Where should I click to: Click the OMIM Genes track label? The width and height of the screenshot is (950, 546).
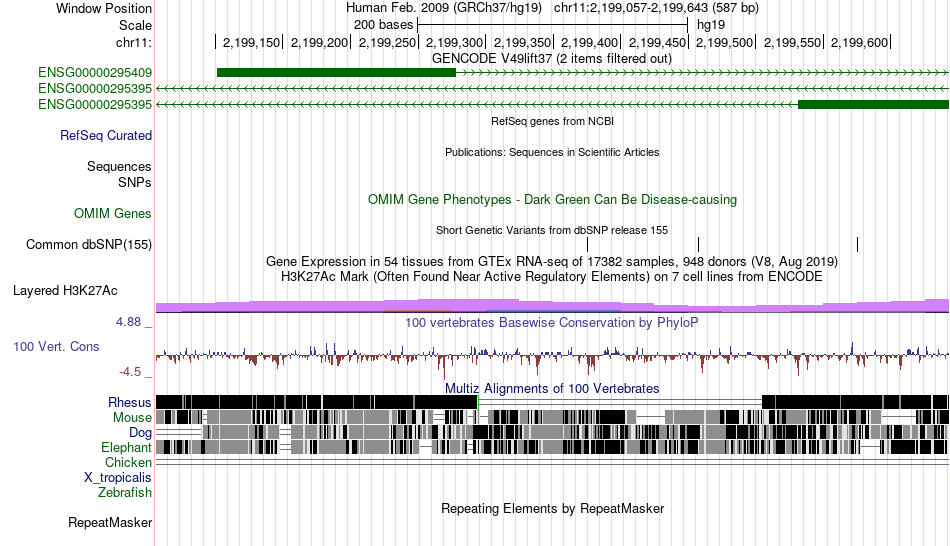coord(113,213)
